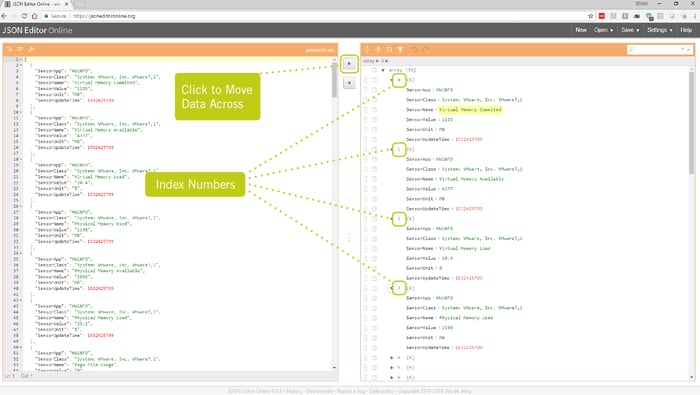Open the Data policy footer link

381,391
